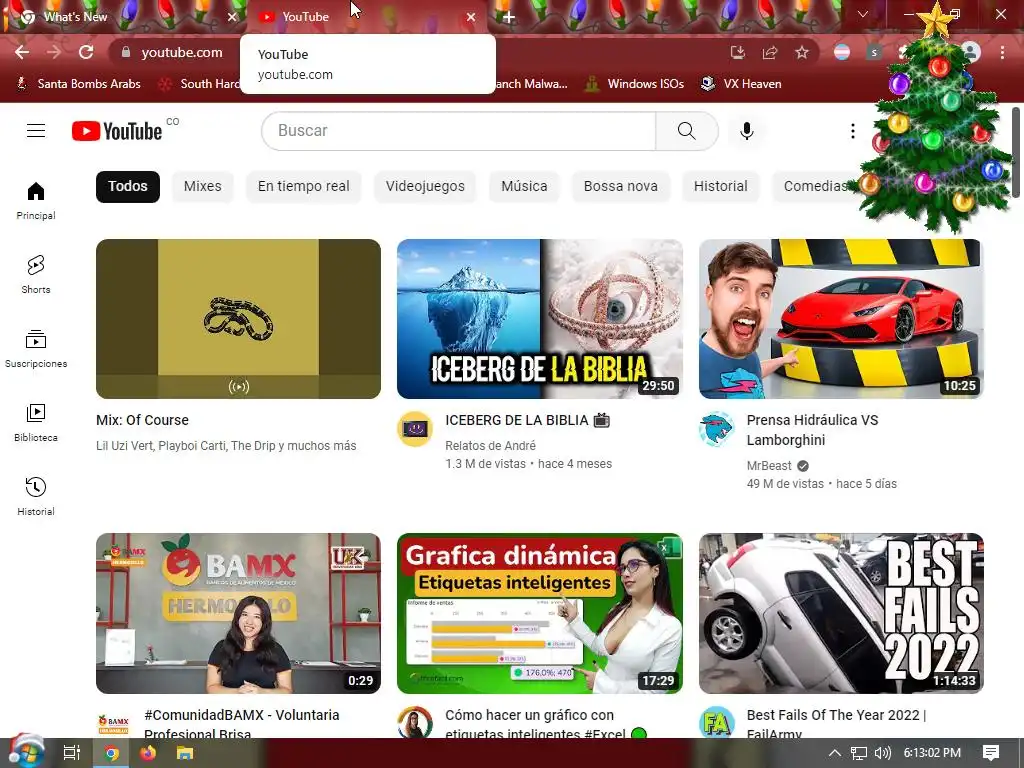Open volume control in system tray
The image size is (1024, 768).
[883, 753]
